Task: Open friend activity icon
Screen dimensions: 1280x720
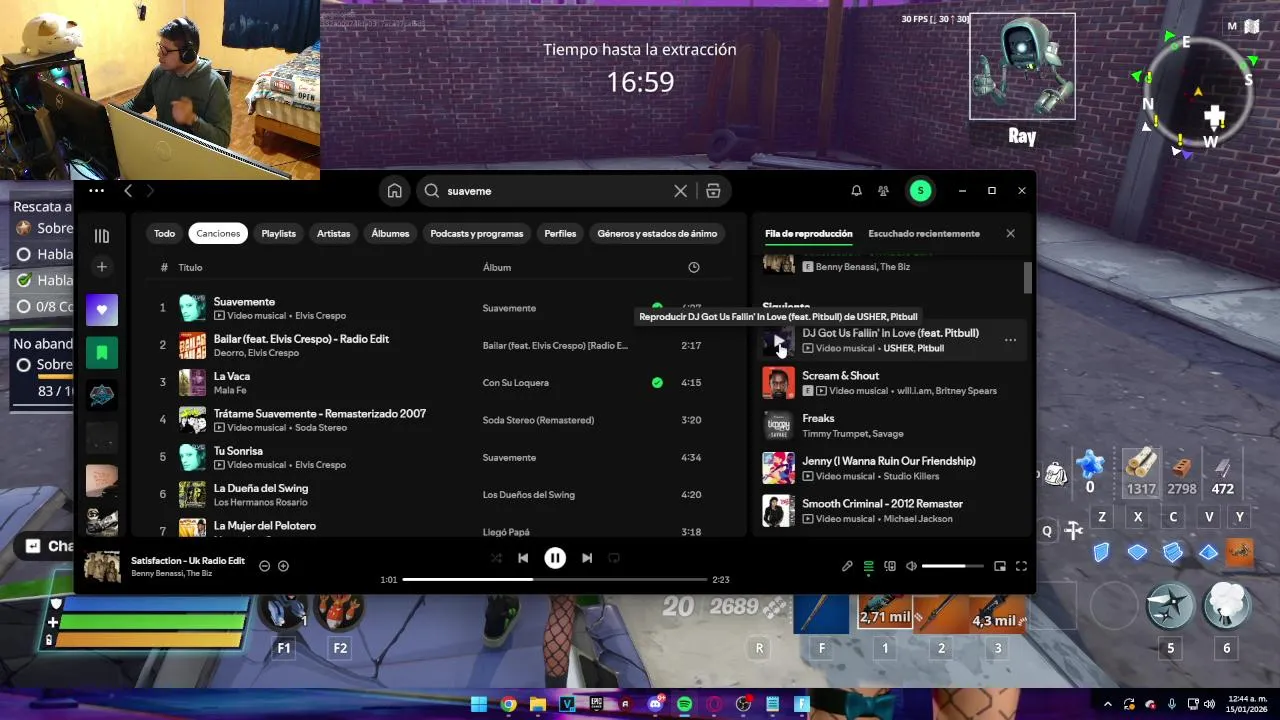Action: coord(883,191)
